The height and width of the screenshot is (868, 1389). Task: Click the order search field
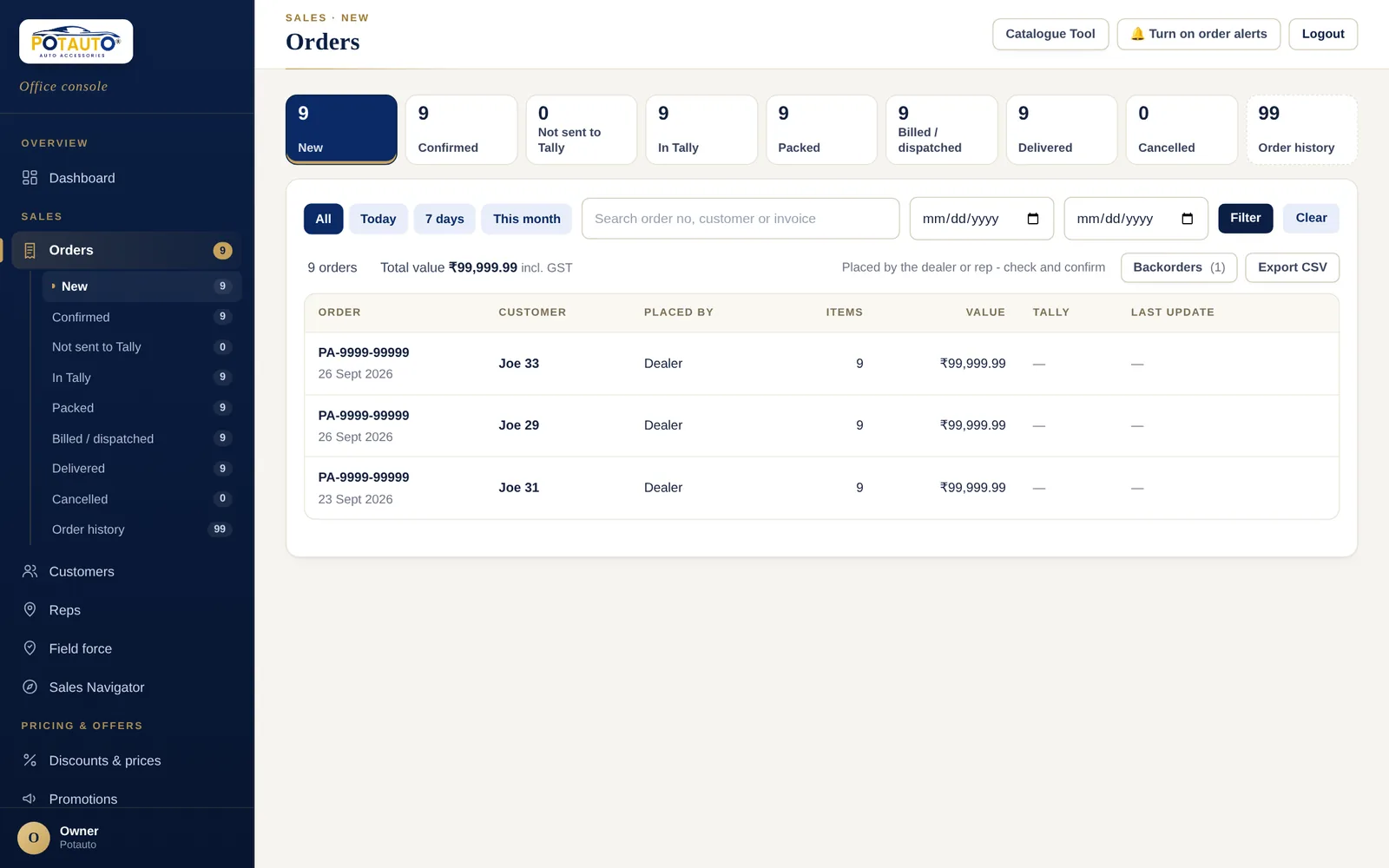741,219
